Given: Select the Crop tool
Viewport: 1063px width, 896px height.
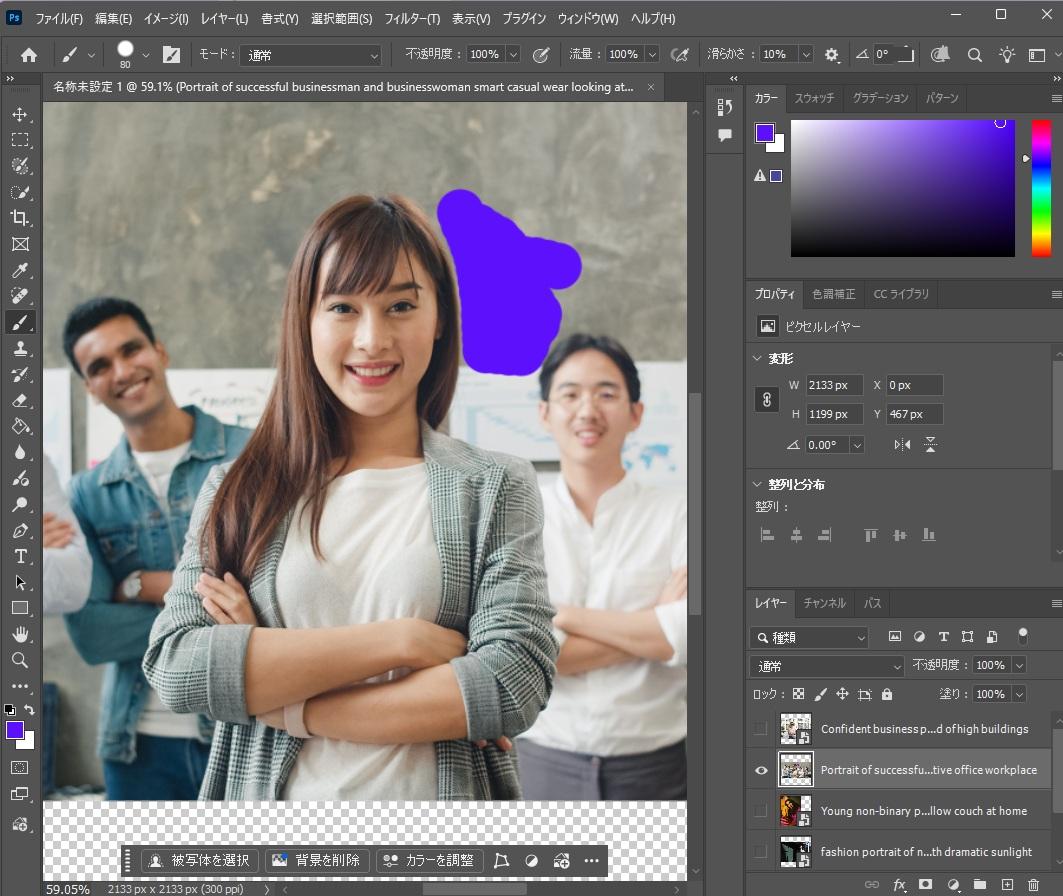Looking at the screenshot, I should coord(20,218).
